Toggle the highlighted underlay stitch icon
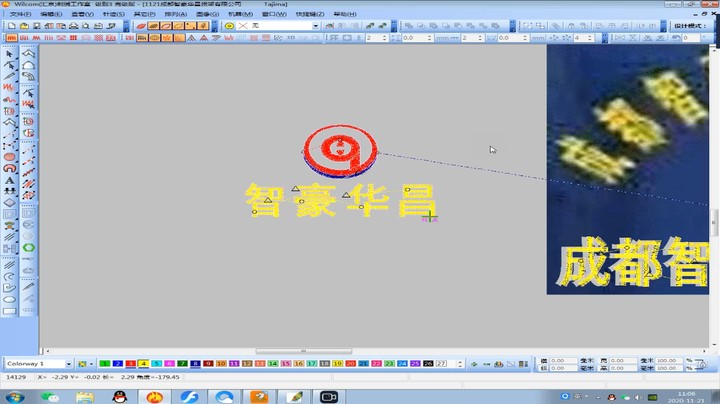720x404 pixels. coord(142,38)
